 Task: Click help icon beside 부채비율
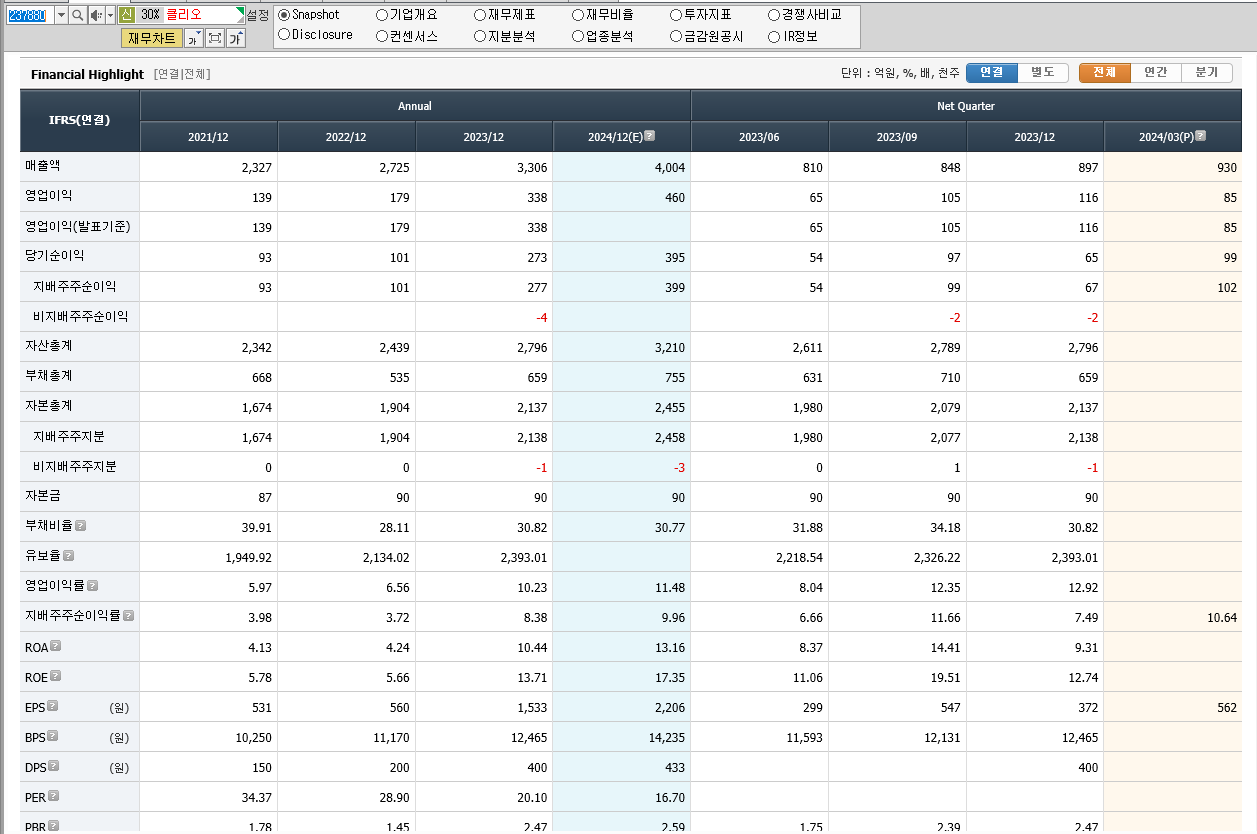(80, 526)
